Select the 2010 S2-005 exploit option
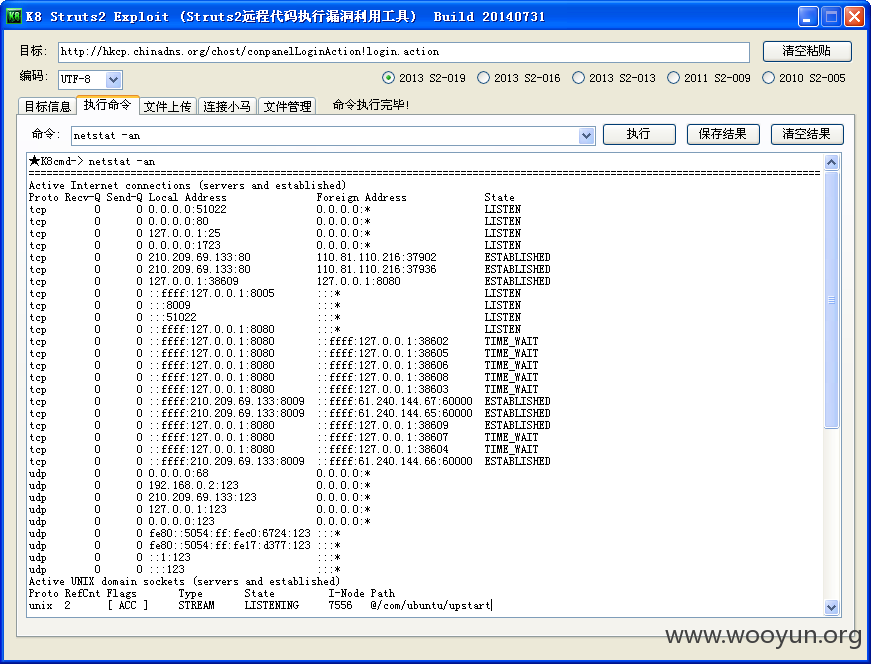The image size is (871, 664). (804, 78)
